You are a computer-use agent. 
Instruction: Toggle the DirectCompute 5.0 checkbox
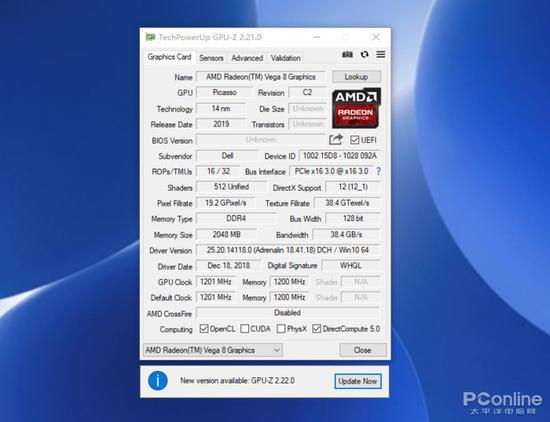[316, 329]
